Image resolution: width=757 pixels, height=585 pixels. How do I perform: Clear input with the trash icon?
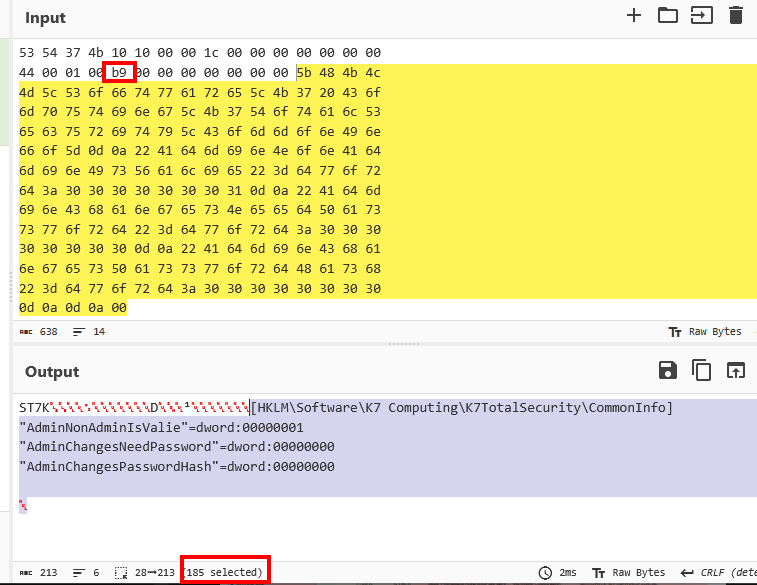coord(736,15)
